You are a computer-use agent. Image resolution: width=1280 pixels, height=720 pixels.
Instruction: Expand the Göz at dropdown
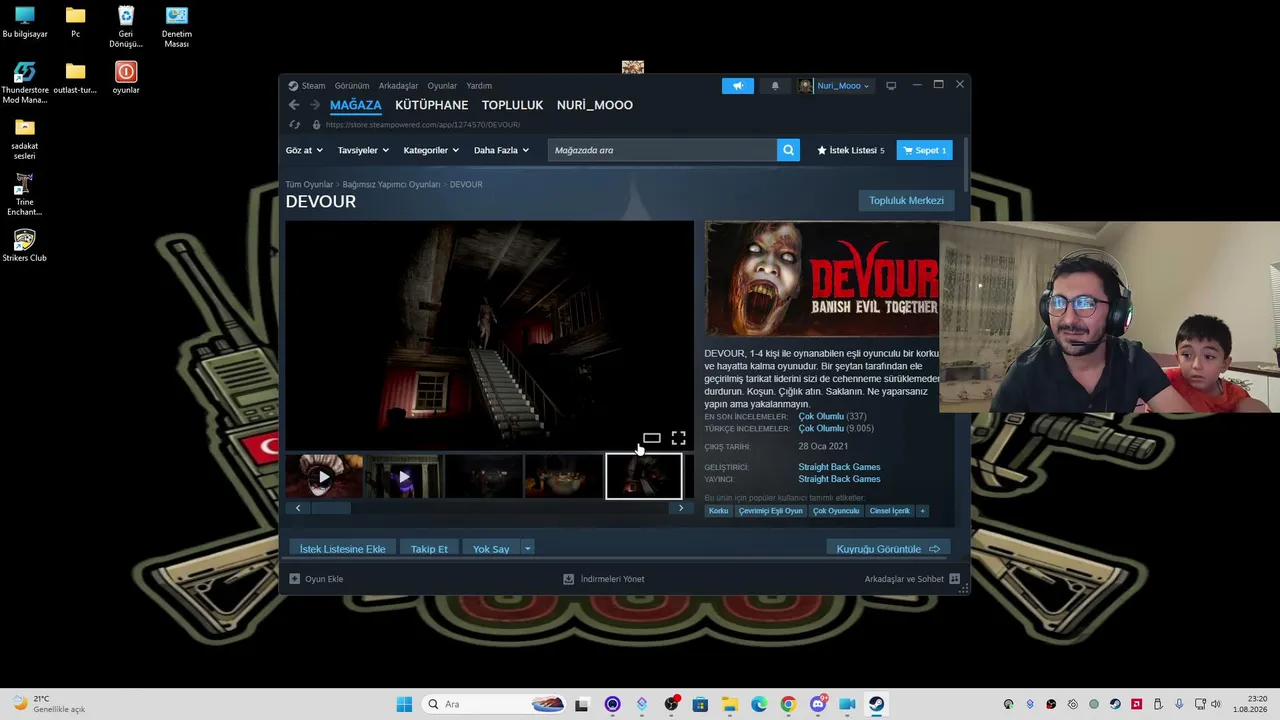click(x=304, y=150)
